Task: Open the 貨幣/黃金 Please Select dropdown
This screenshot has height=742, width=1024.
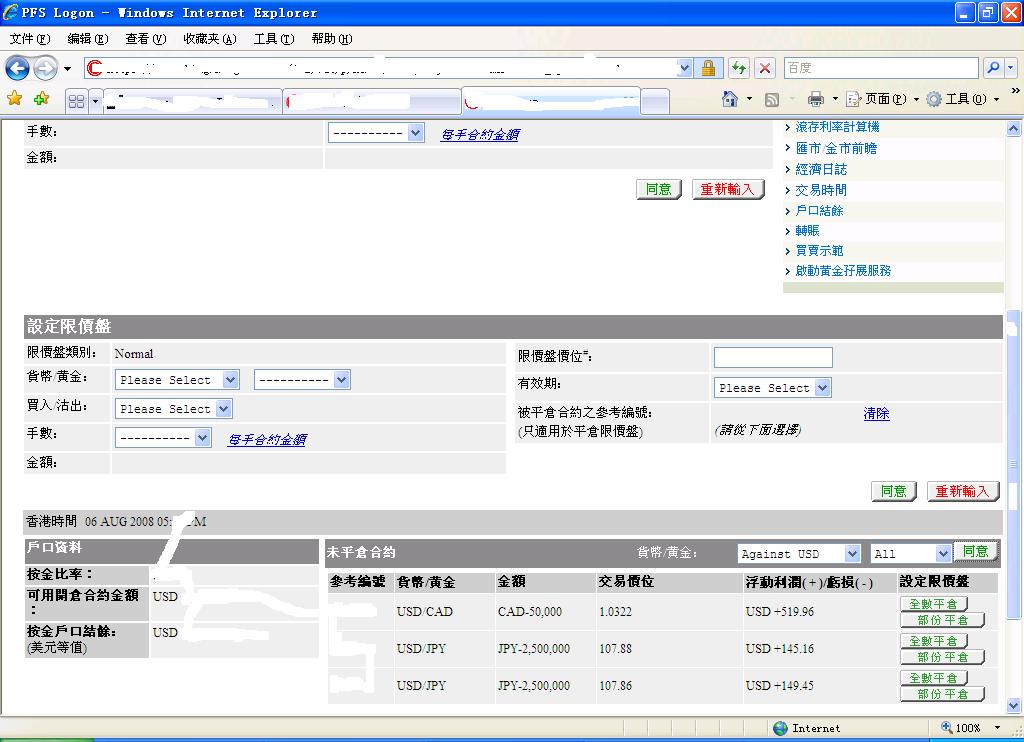Action: point(177,379)
